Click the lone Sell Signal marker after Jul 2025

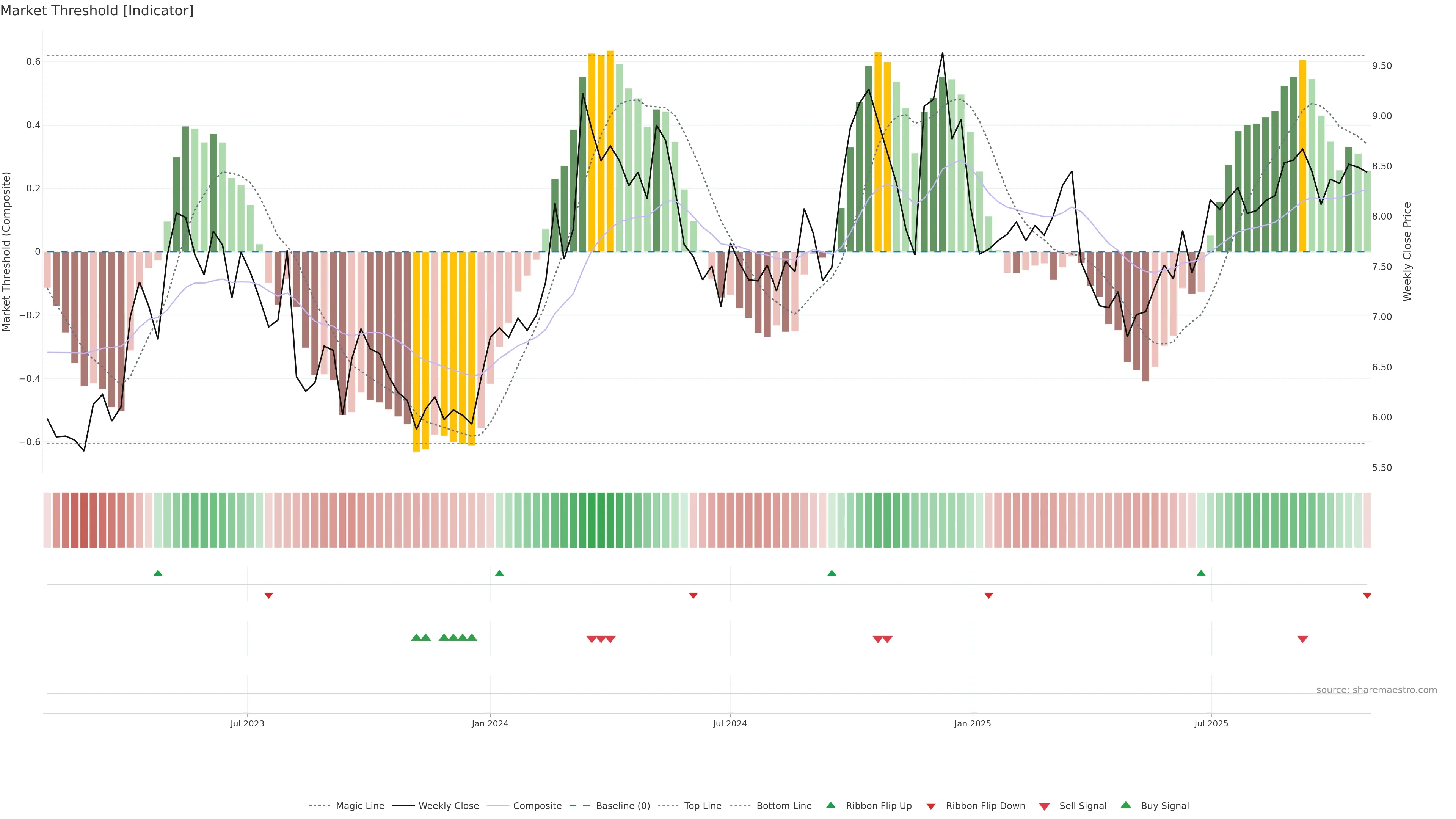click(1302, 639)
